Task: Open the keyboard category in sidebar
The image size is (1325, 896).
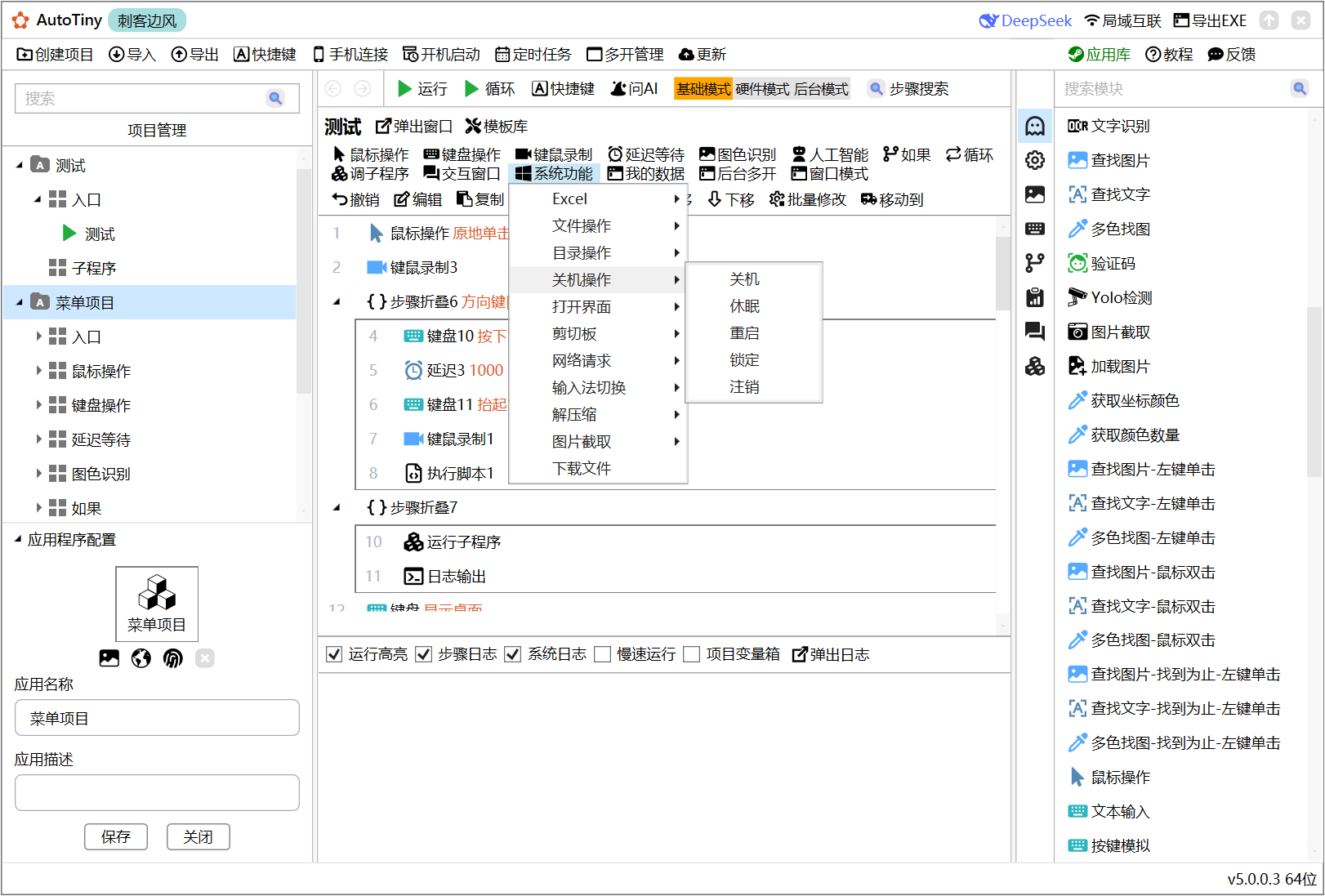Action: [x=1035, y=229]
